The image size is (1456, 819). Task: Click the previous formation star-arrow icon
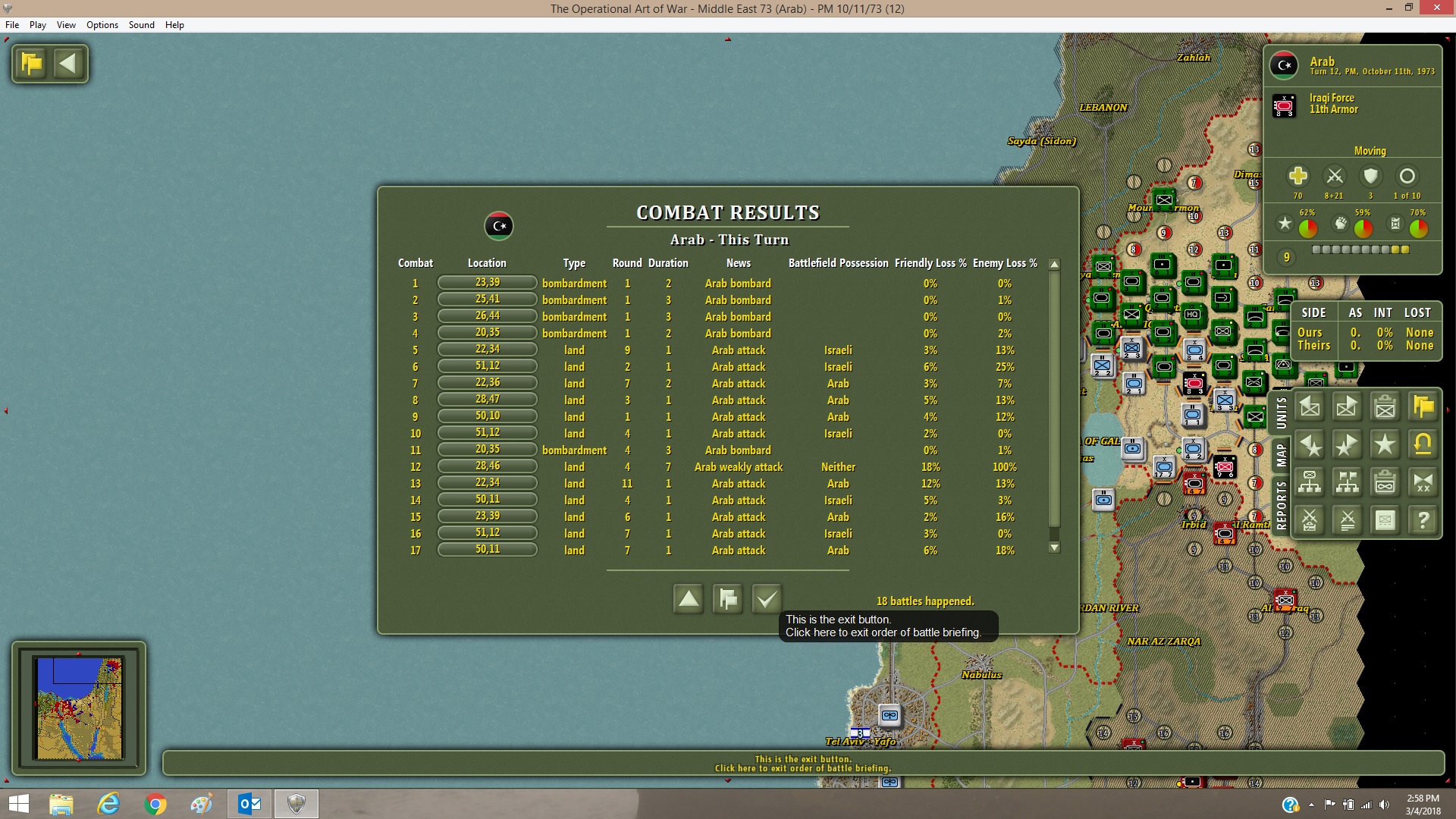tap(1310, 445)
